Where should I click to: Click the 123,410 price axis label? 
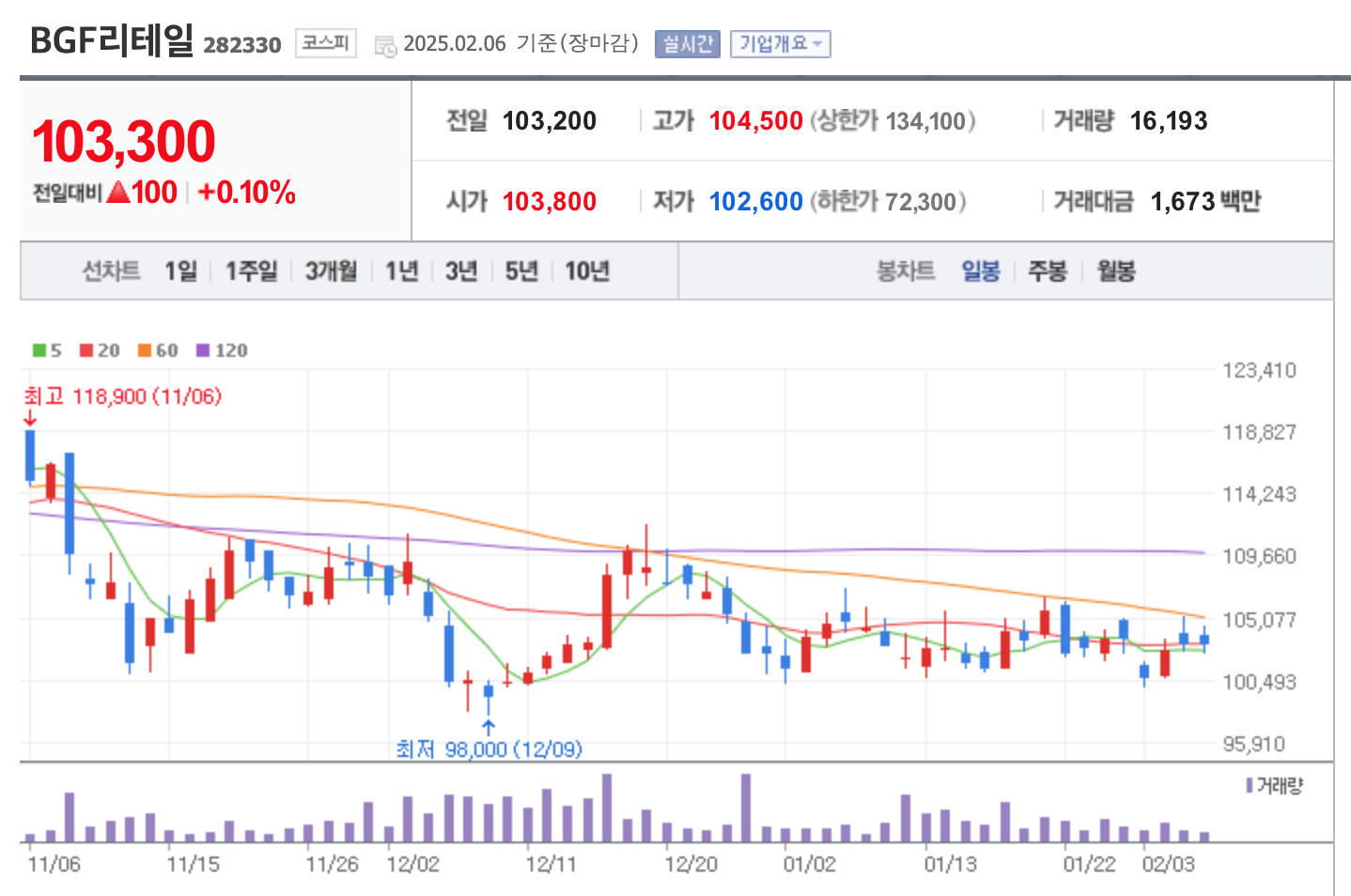tap(1259, 370)
